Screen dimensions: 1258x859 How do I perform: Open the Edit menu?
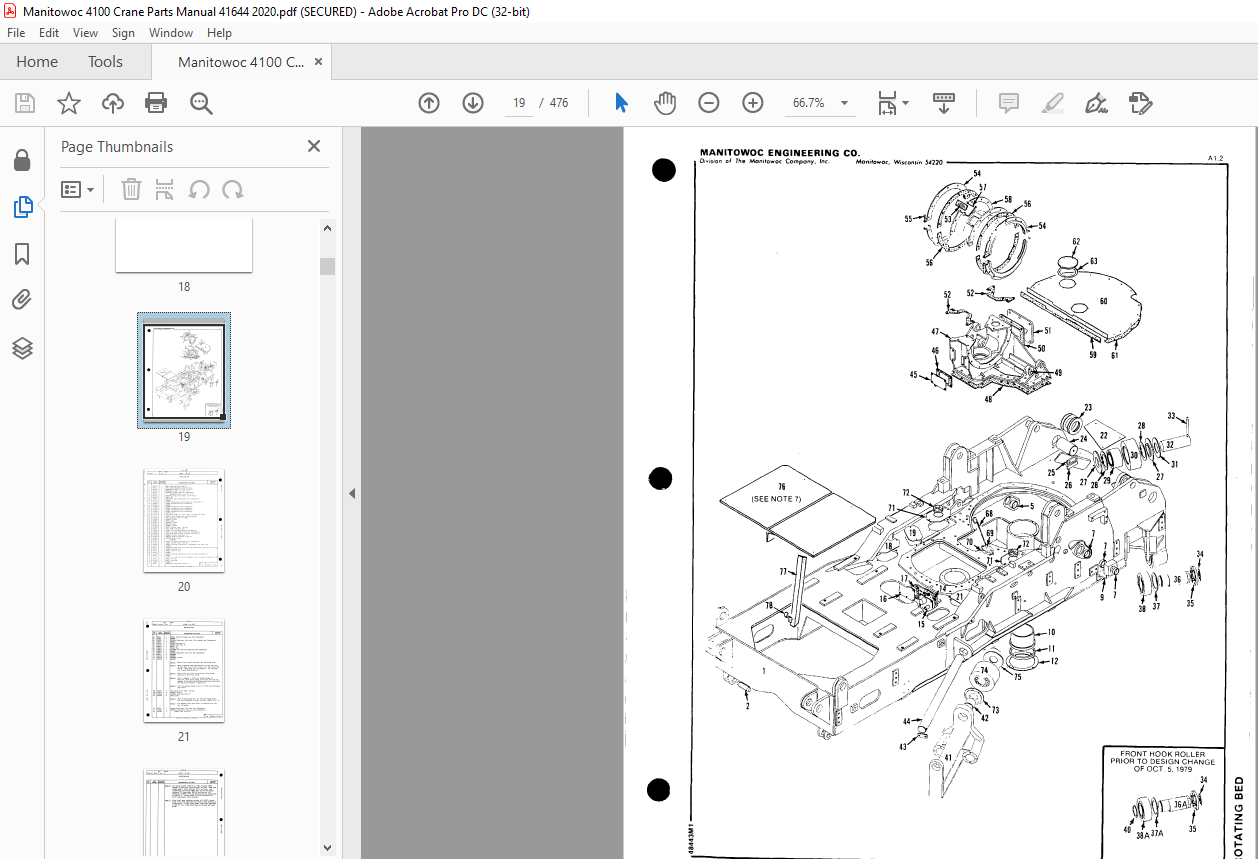pyautogui.click(x=49, y=32)
